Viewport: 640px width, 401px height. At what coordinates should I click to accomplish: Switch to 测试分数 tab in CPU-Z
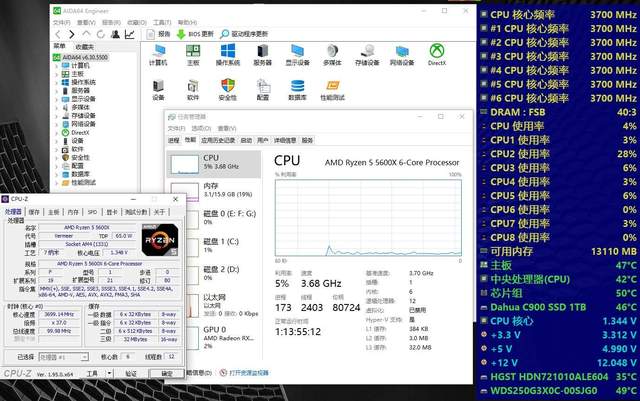[136, 212]
